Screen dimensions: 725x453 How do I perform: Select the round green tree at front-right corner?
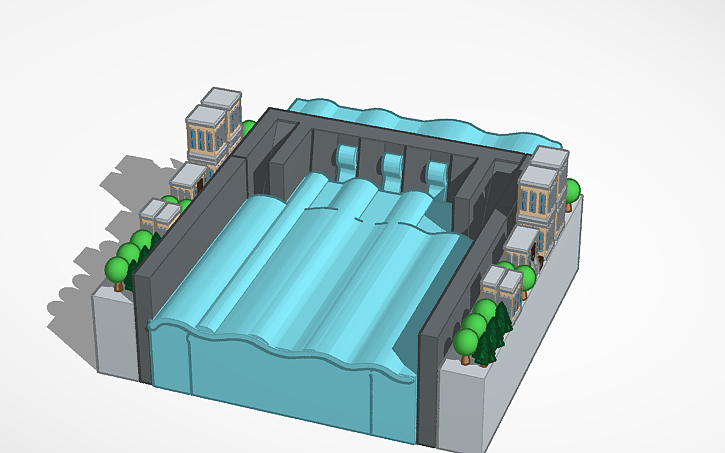[x=466, y=342]
